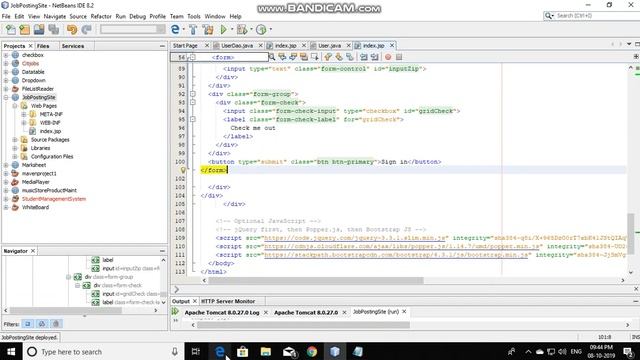
Task: Close the Start Page tab
Action: (207, 45)
